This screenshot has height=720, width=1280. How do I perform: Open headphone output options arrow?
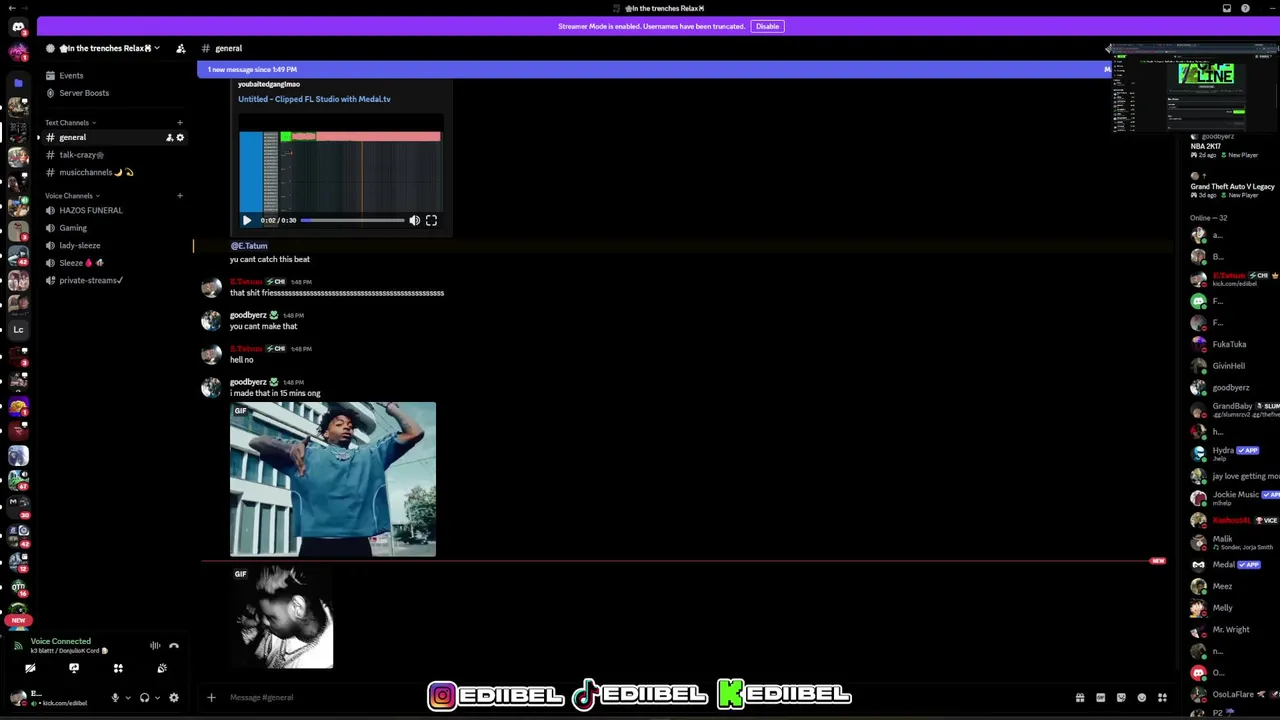click(x=157, y=698)
